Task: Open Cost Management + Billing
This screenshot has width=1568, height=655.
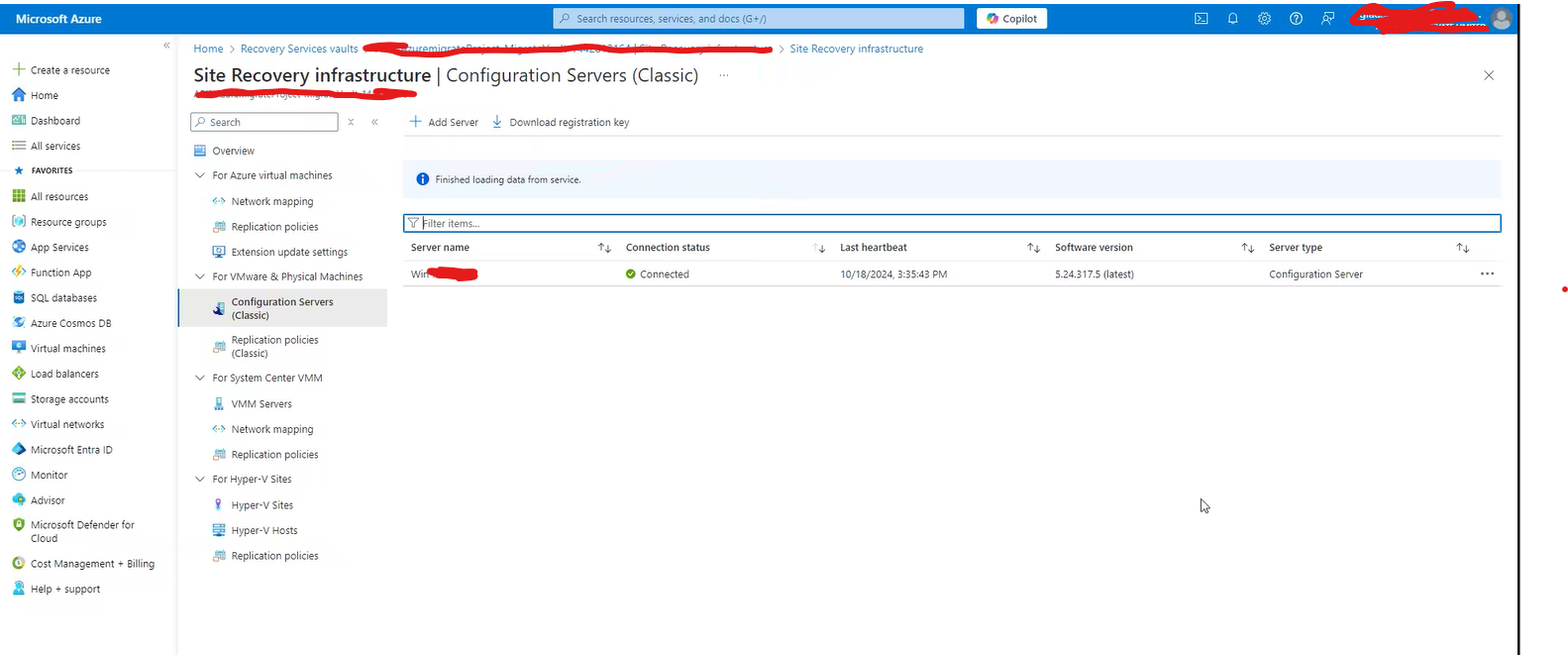Action: pos(83,564)
